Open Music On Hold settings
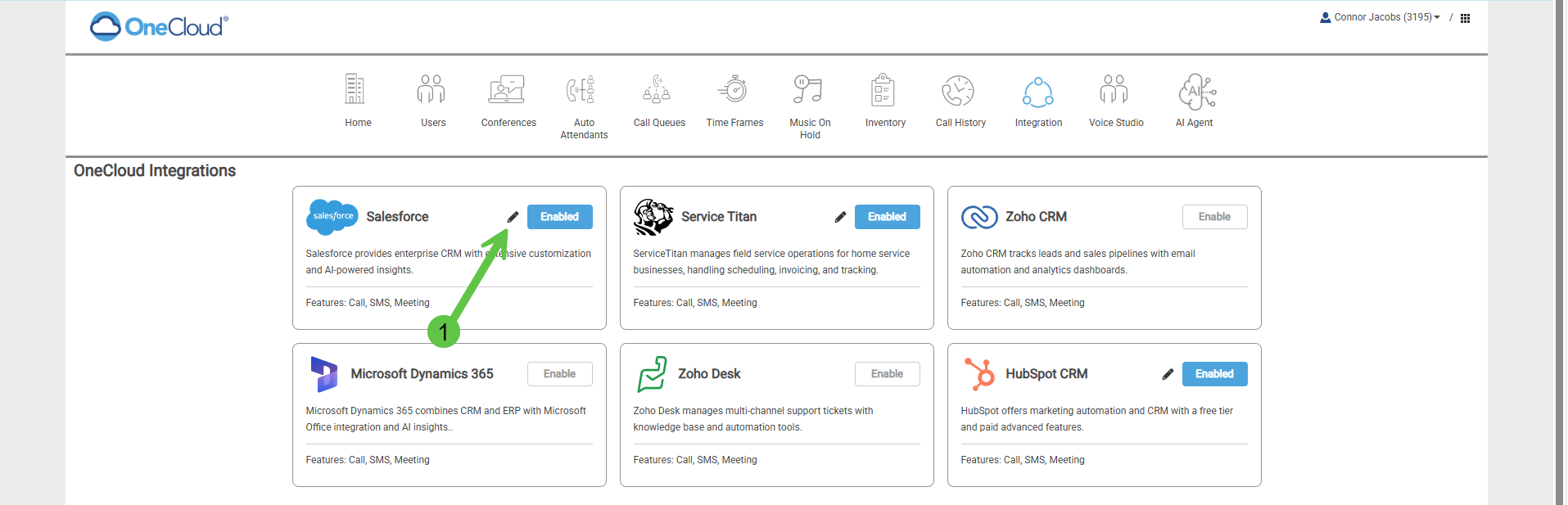This screenshot has height=505, width=1568. tap(808, 90)
